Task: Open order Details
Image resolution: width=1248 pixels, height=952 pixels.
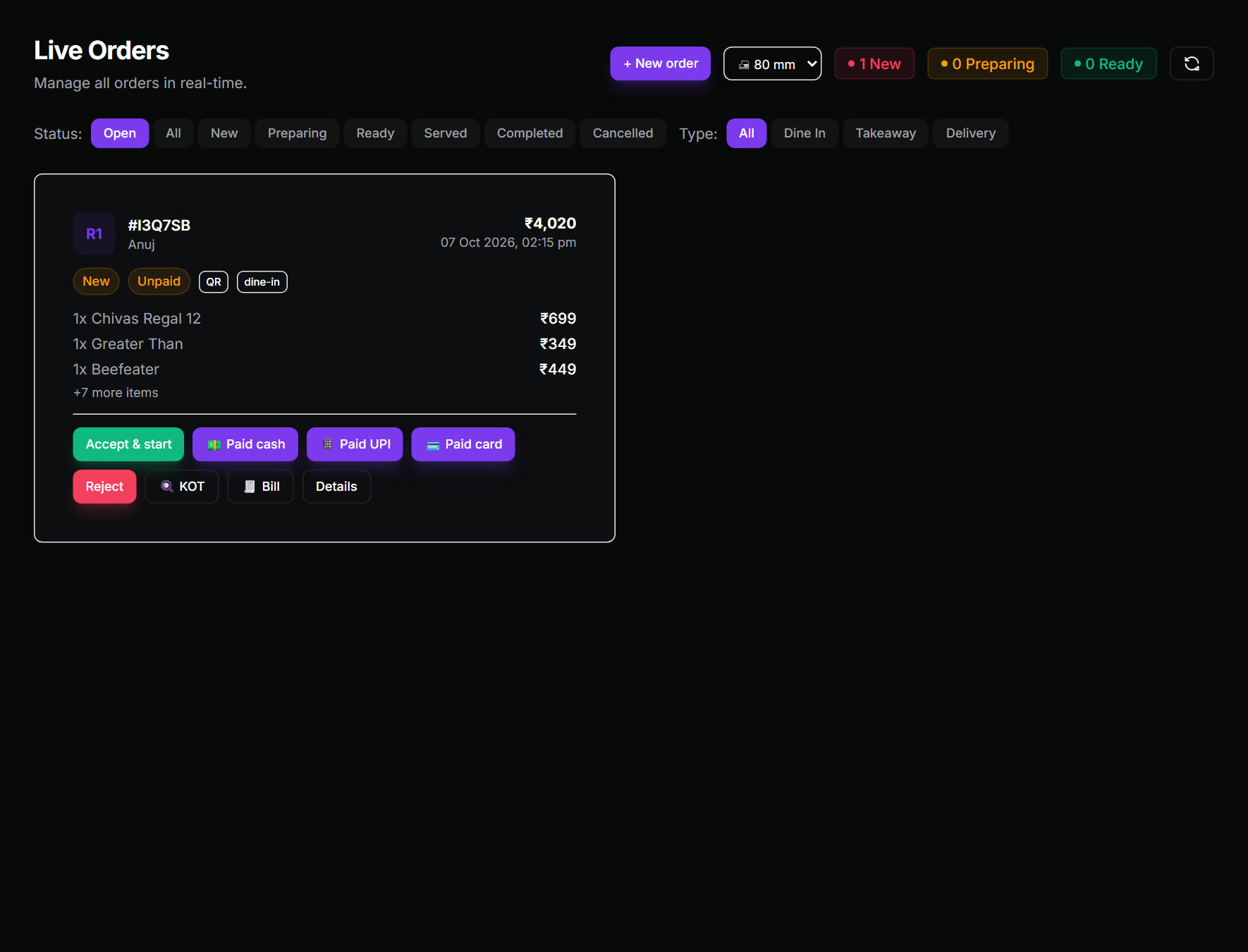Action: click(x=336, y=487)
